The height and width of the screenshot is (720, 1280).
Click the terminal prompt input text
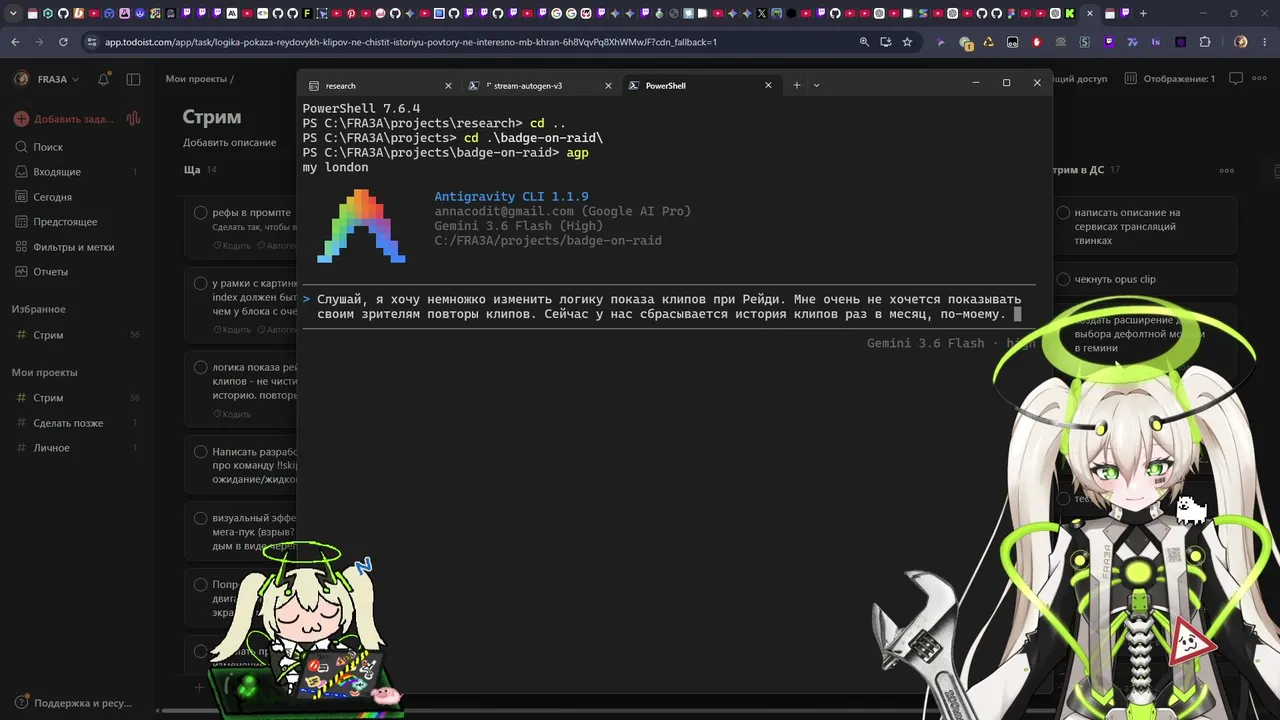669,307
